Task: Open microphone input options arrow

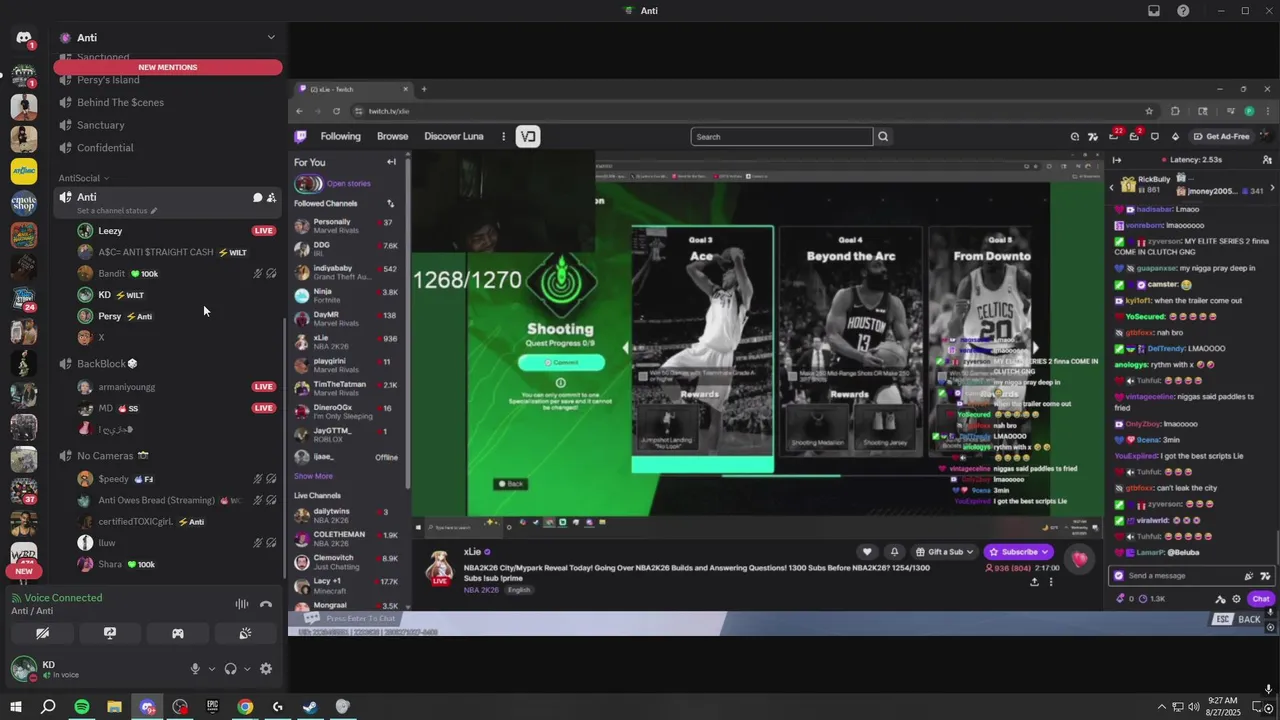Action: pyautogui.click(x=211, y=669)
